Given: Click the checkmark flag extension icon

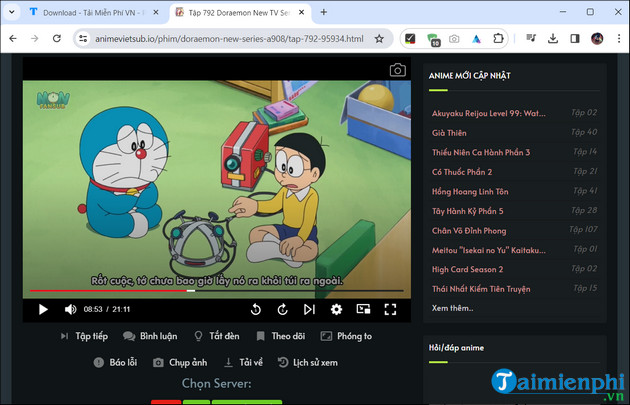Looking at the screenshot, I should tap(410, 39).
